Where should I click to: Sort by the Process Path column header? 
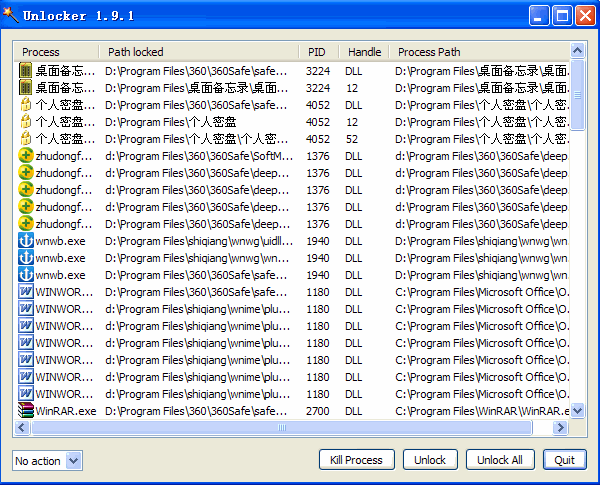click(479, 52)
